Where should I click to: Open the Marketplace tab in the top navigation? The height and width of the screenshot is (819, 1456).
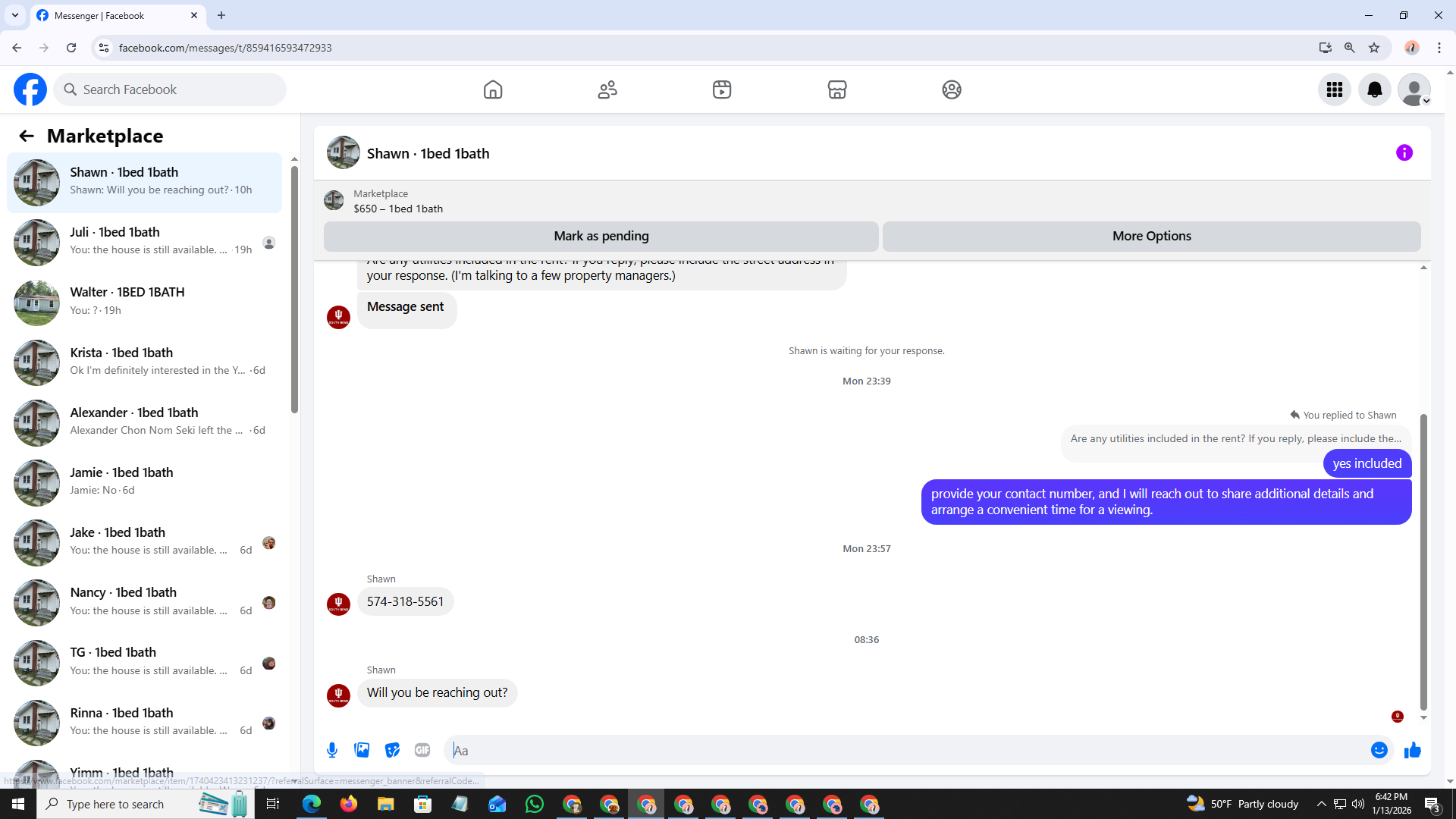[836, 90]
